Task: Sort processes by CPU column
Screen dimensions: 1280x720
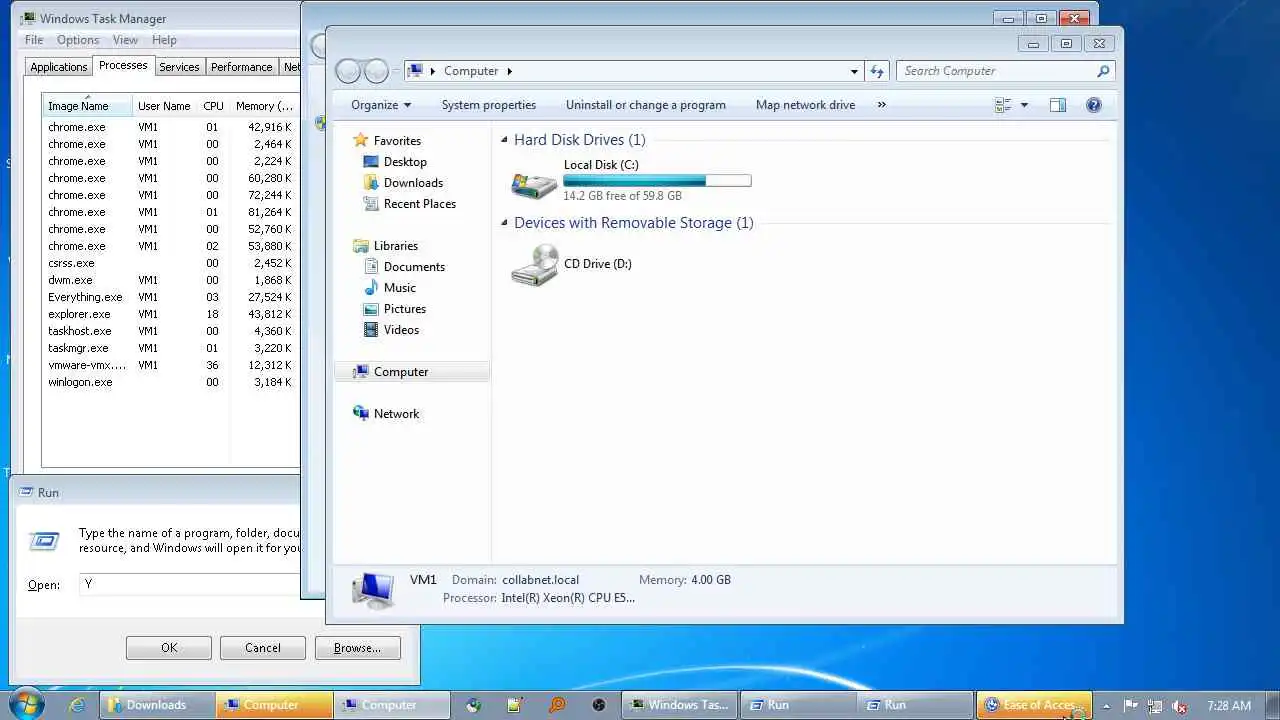Action: (x=213, y=106)
